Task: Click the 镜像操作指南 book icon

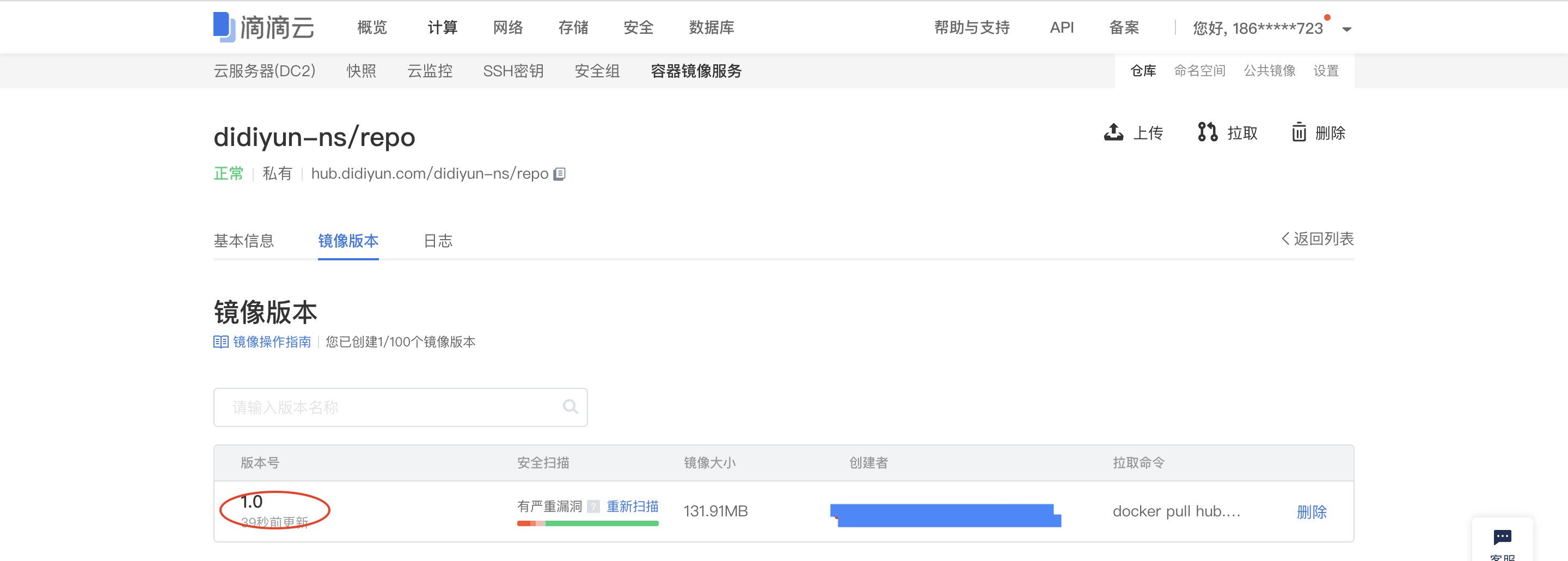Action: [220, 342]
